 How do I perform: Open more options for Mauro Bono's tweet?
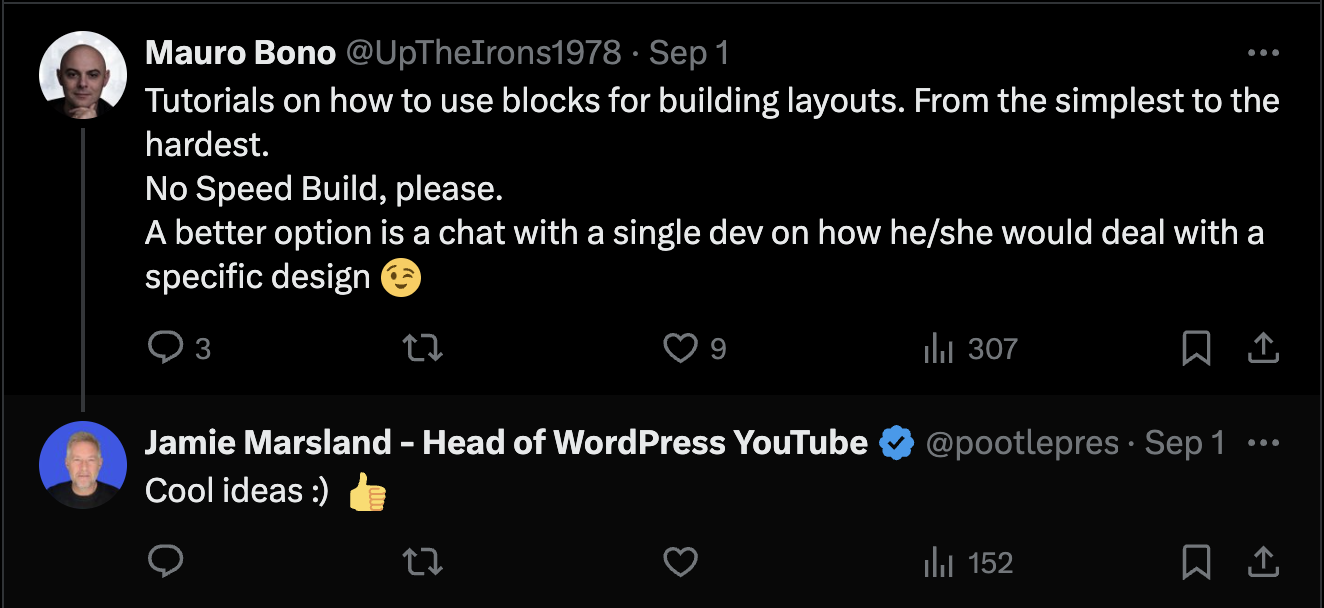[1263, 53]
